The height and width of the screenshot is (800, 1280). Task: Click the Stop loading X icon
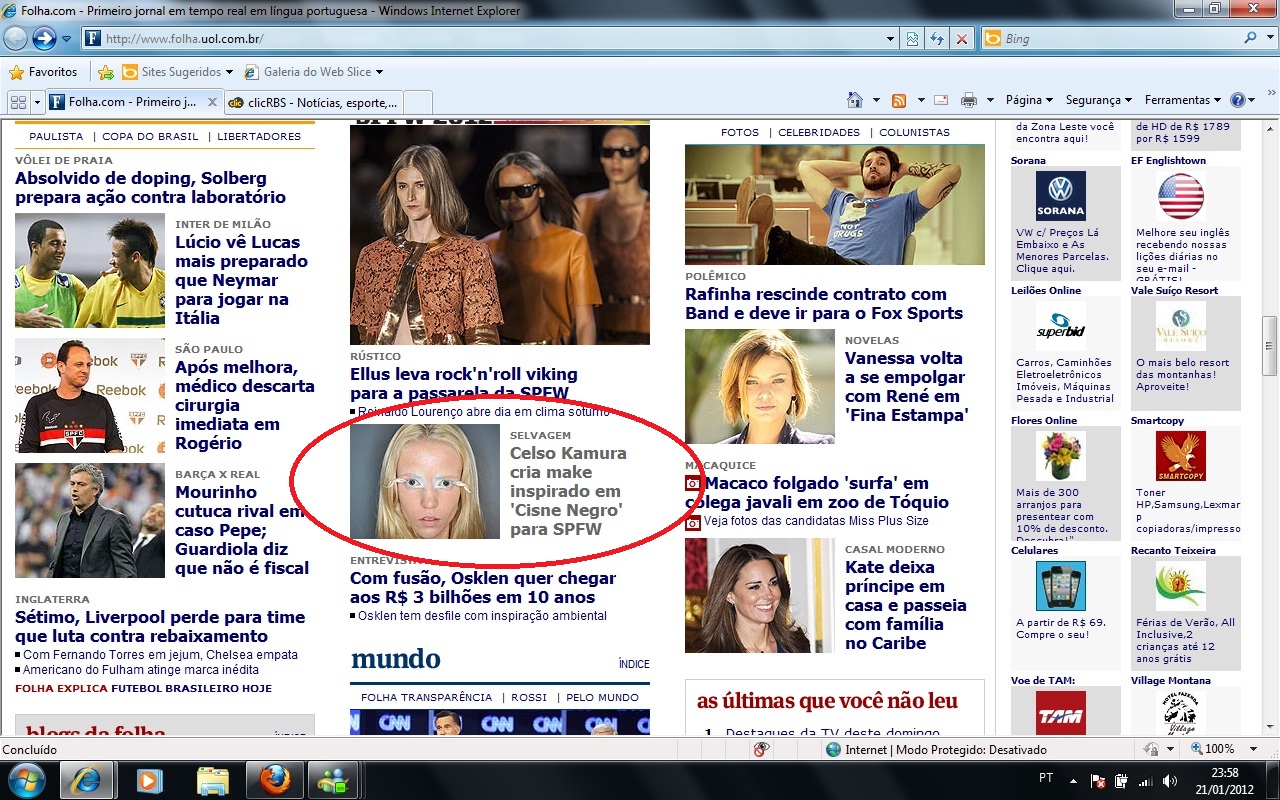click(x=961, y=39)
